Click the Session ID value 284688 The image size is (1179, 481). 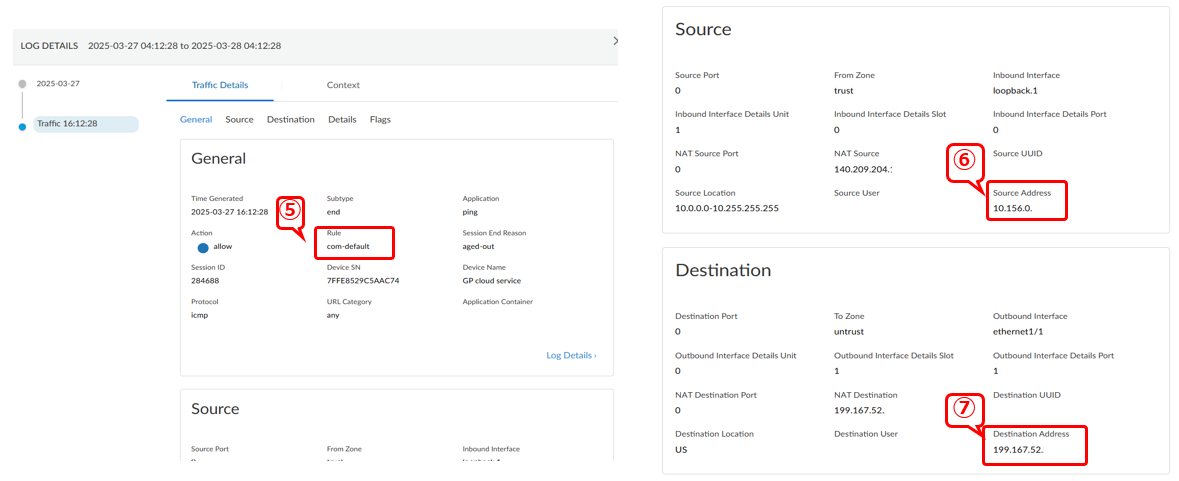tap(205, 280)
